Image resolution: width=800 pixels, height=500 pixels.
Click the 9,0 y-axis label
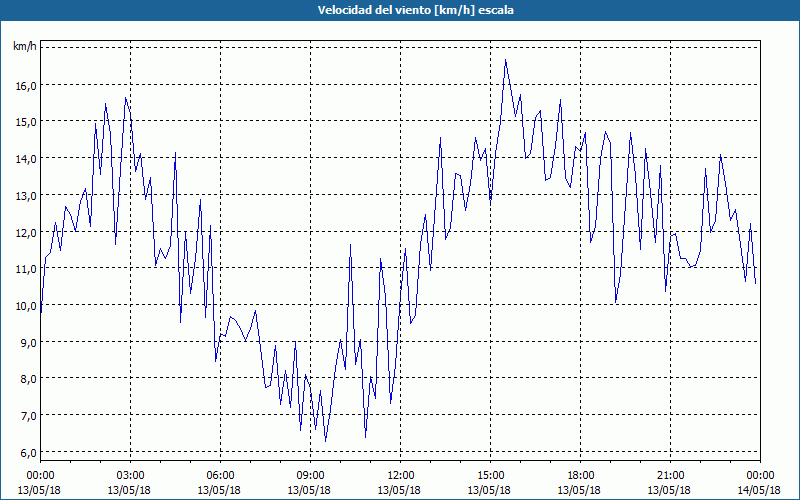click(x=29, y=343)
